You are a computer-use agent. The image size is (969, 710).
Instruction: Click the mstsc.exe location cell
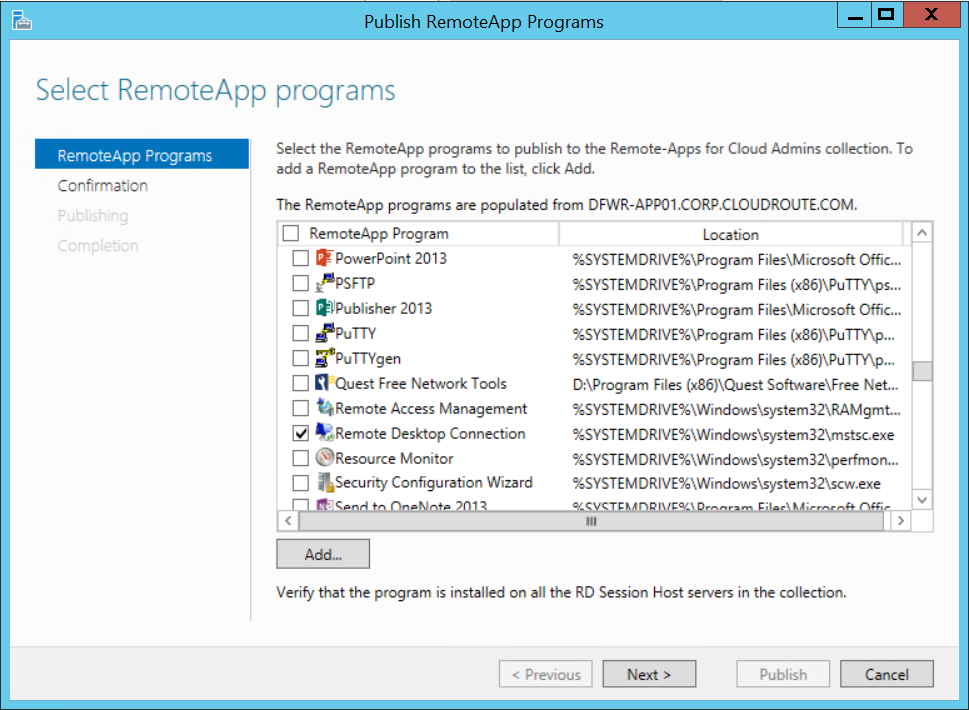click(x=733, y=434)
